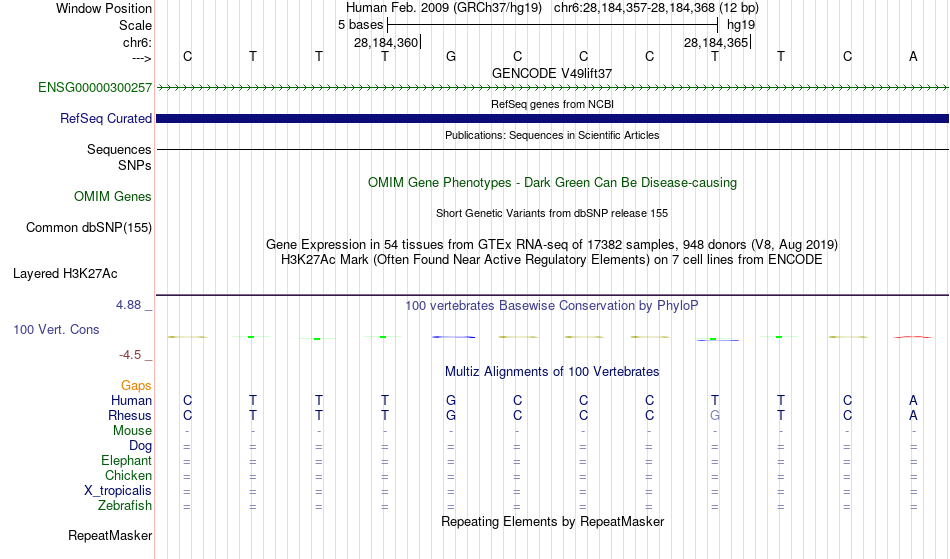Select the Dog species label
Screen dimensions: 950x559
click(x=140, y=446)
